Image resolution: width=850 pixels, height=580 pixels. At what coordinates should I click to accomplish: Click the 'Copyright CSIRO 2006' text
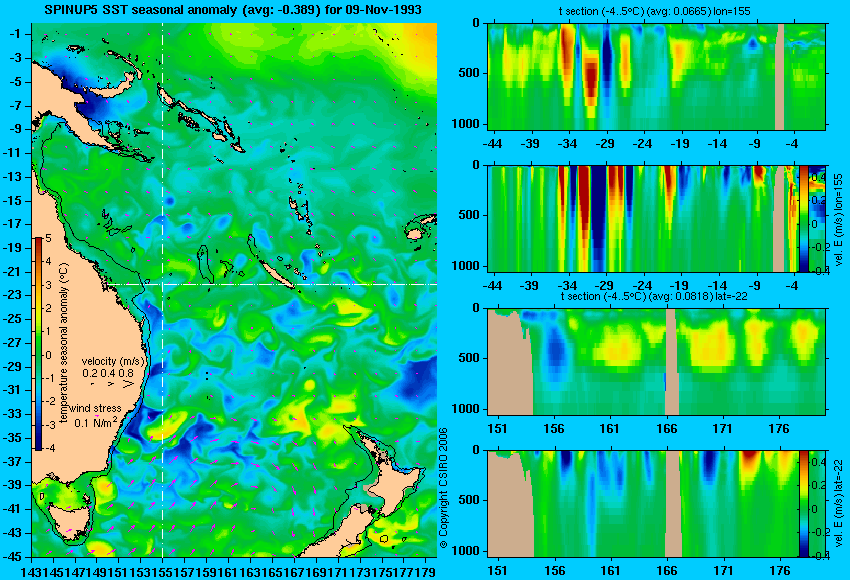pos(443,488)
